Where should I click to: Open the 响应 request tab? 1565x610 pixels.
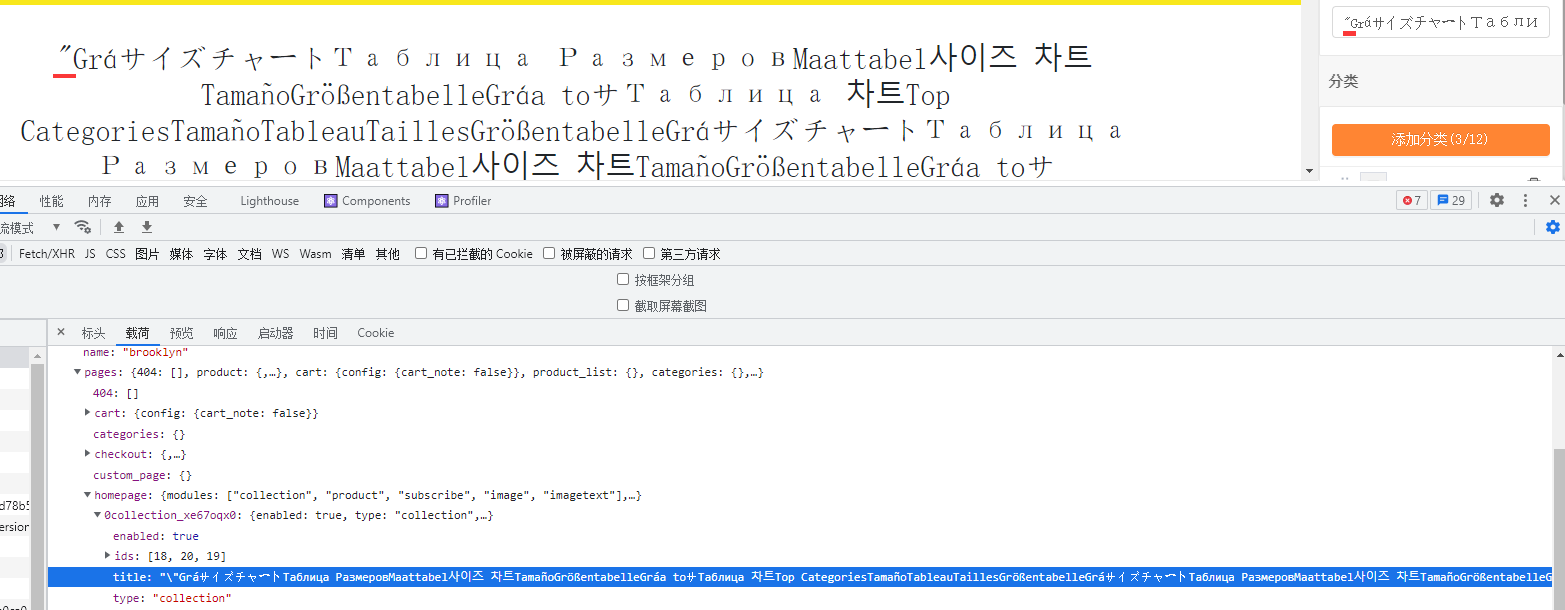[x=225, y=333]
